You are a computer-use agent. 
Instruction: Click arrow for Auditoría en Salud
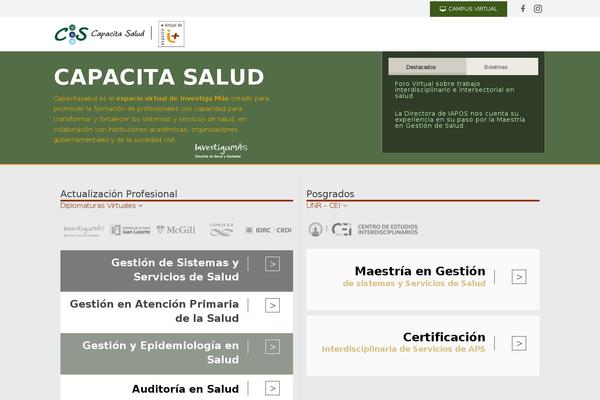(x=272, y=389)
